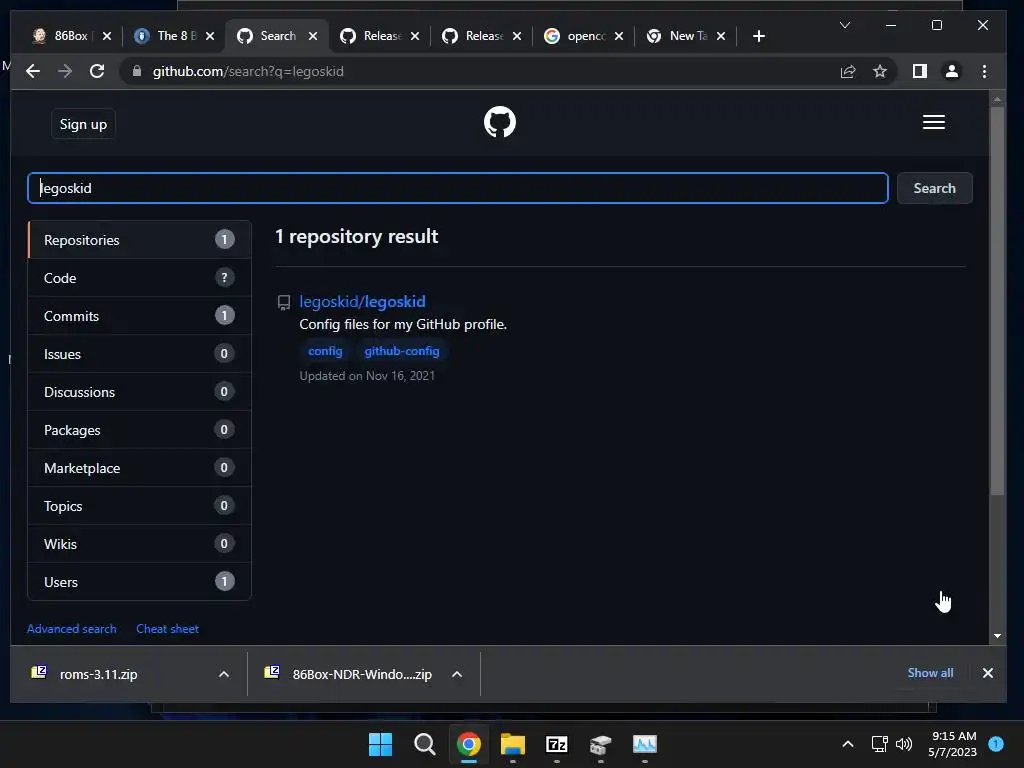Open the GitHub logo home link
The height and width of the screenshot is (768, 1024).
[x=500, y=122]
